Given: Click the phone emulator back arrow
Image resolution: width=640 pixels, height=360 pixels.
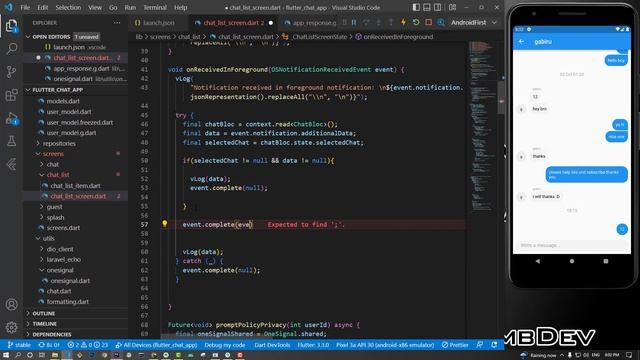Looking at the screenshot, I should coord(521,41).
